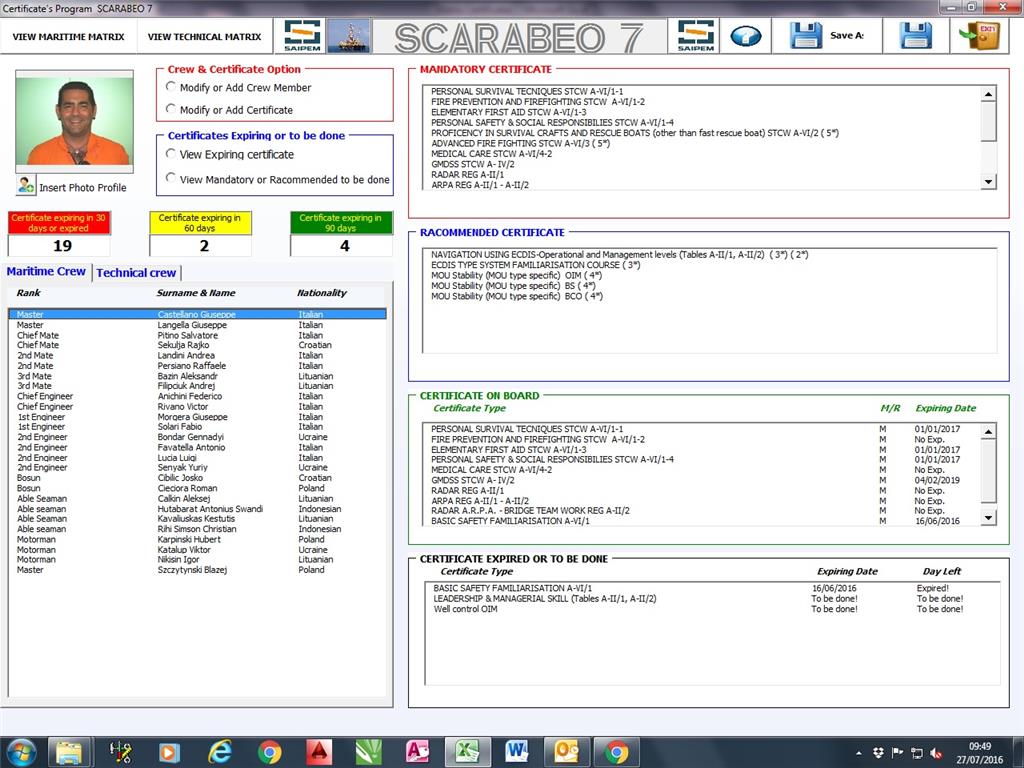Click the left Saipem logo icon
Screen dimensions: 1024x768
tap(302, 35)
